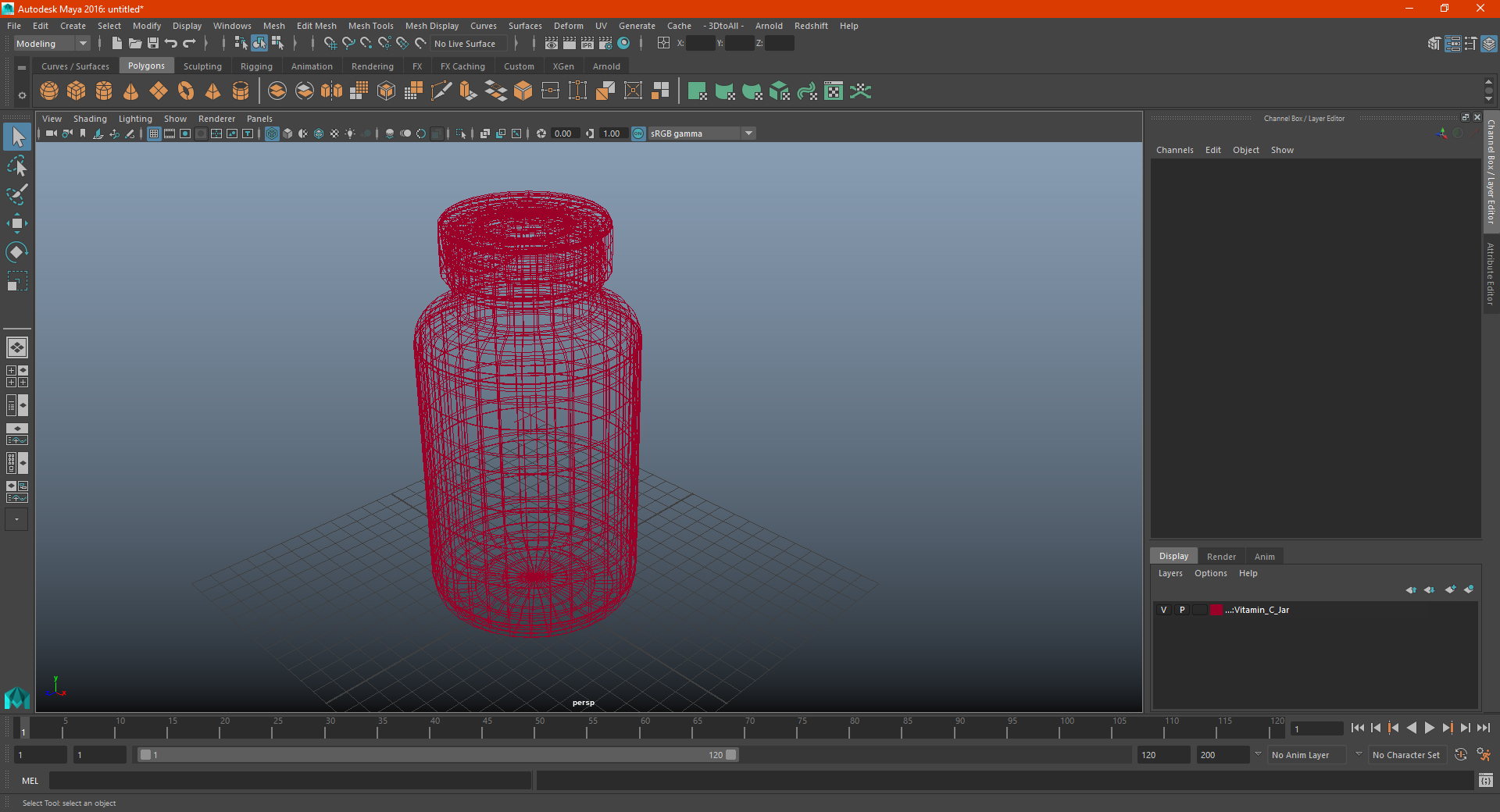Click the Multi-Cut knife shelf icon
This screenshot has height=812, width=1500.
pyautogui.click(x=441, y=91)
